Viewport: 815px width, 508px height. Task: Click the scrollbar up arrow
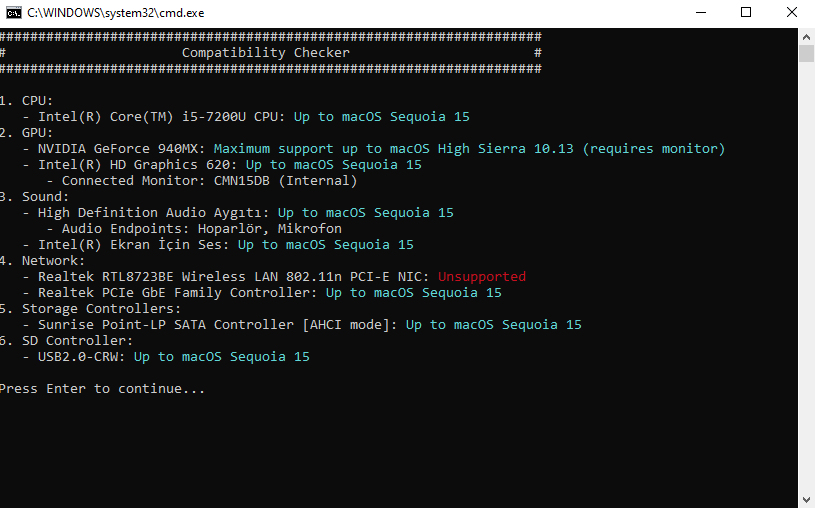806,35
